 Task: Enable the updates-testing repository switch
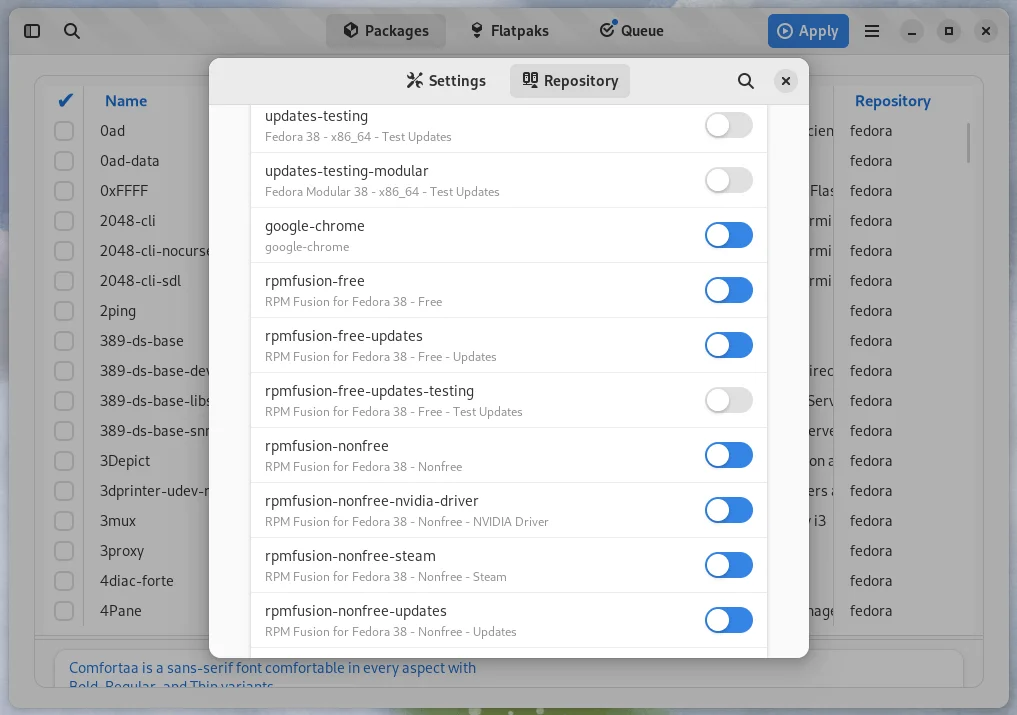click(x=728, y=125)
